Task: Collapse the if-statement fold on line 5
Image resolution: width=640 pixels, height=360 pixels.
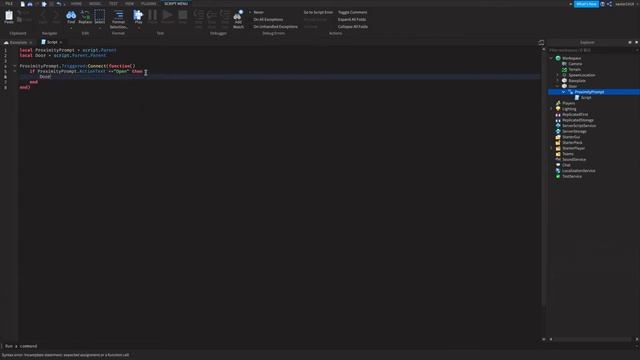Action: (x=15, y=71)
